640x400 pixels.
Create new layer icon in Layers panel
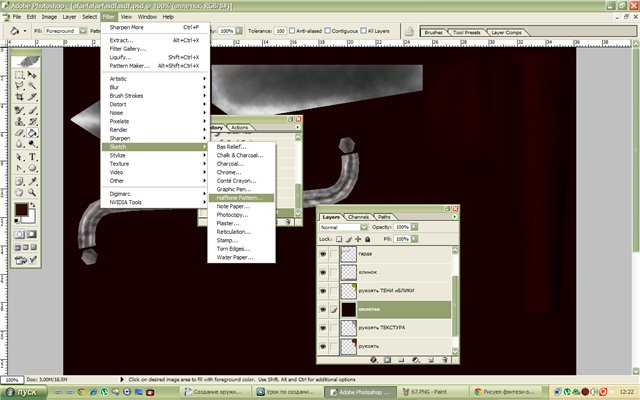tap(431, 360)
